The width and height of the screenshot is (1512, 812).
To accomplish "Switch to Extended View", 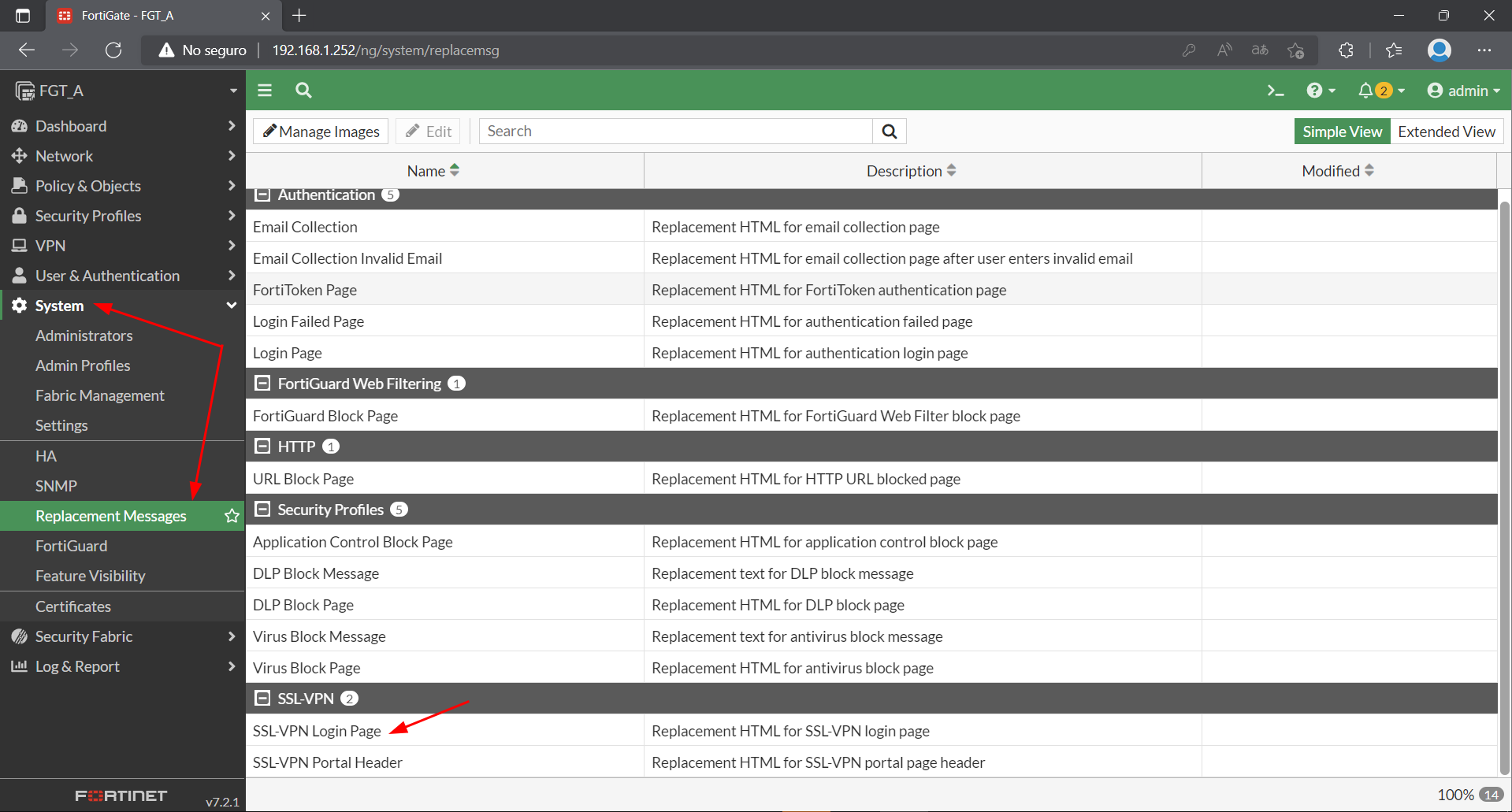I will pyautogui.click(x=1446, y=132).
